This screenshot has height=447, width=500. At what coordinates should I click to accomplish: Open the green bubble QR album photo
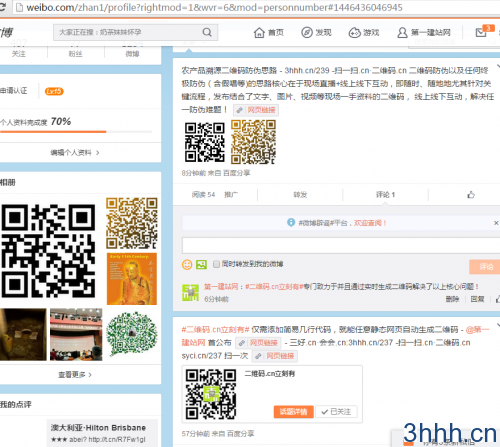[x=132, y=334]
